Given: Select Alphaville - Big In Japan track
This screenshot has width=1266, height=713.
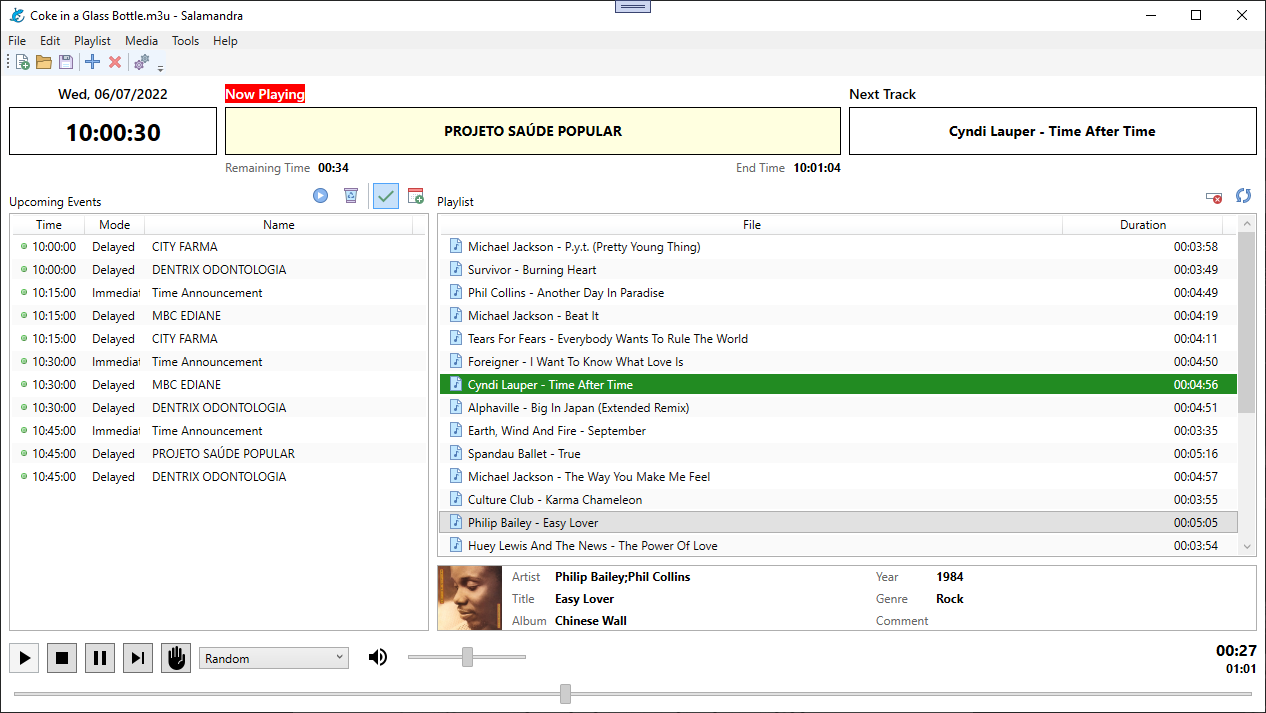Looking at the screenshot, I should (x=838, y=408).
